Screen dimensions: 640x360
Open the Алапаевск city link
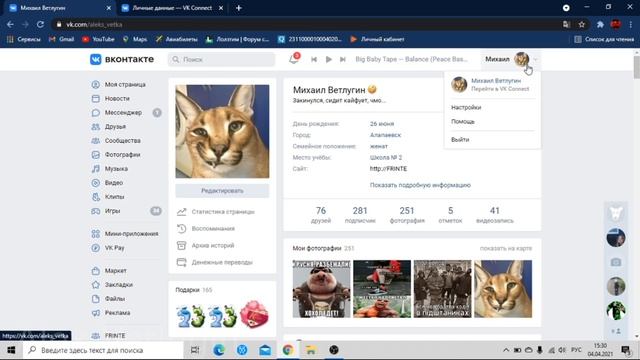(385, 135)
